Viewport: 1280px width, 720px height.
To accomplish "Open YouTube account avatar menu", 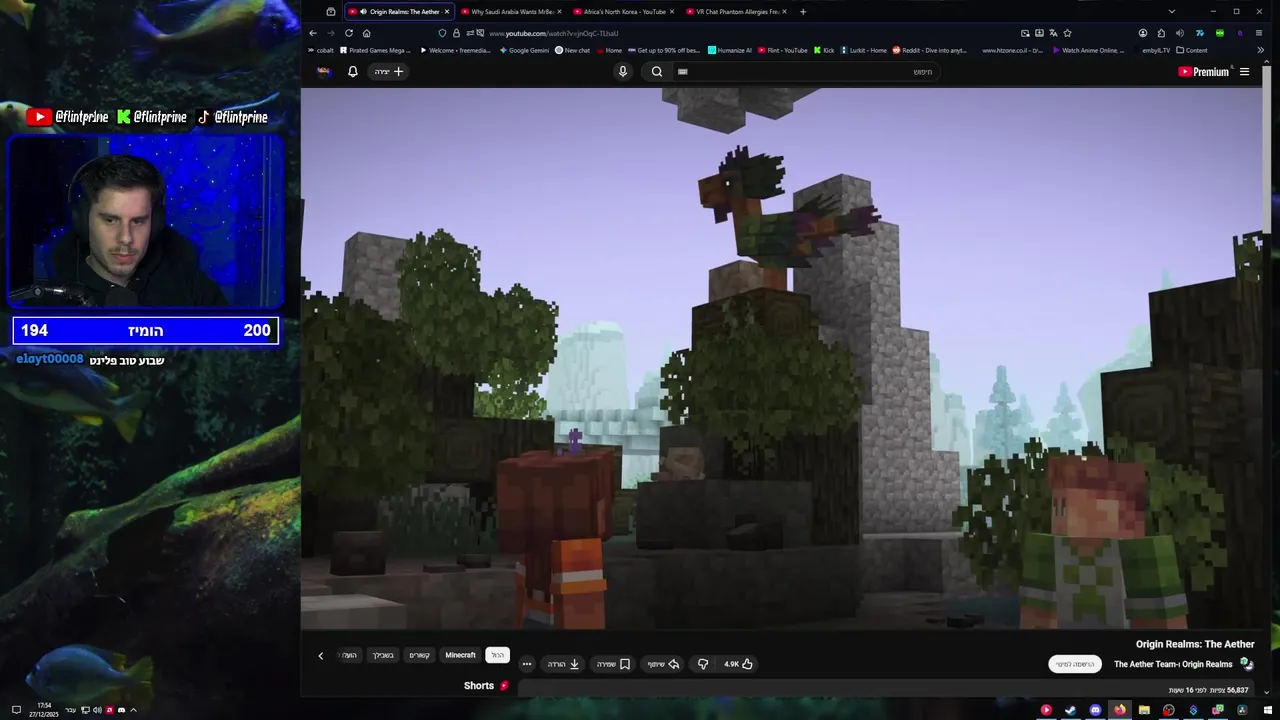I will pos(324,72).
